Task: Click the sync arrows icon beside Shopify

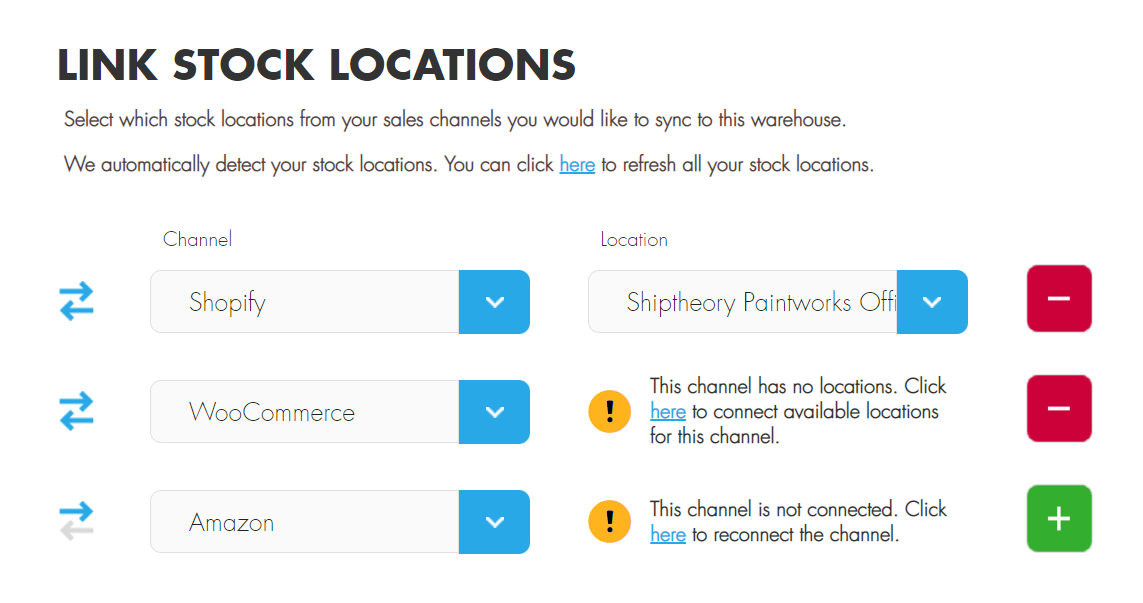Action: (x=76, y=301)
